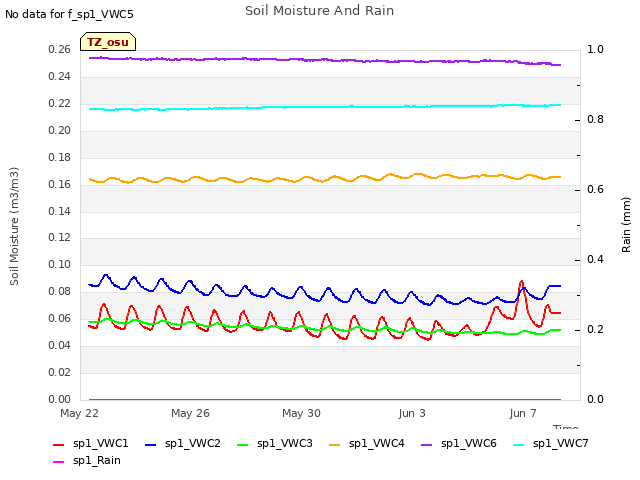Click the sp1_VWC6 purple legend swatch
The height and width of the screenshot is (480, 640).
(427, 444)
